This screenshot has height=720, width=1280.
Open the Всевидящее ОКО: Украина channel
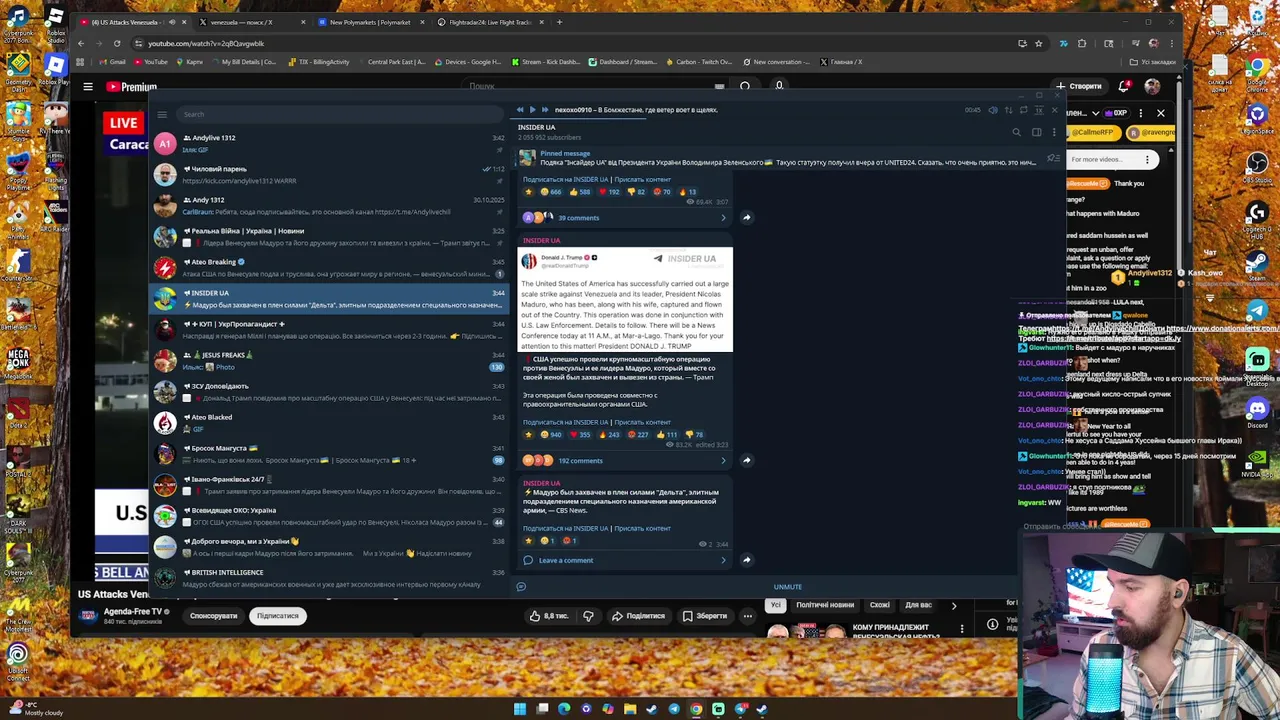pos(330,516)
